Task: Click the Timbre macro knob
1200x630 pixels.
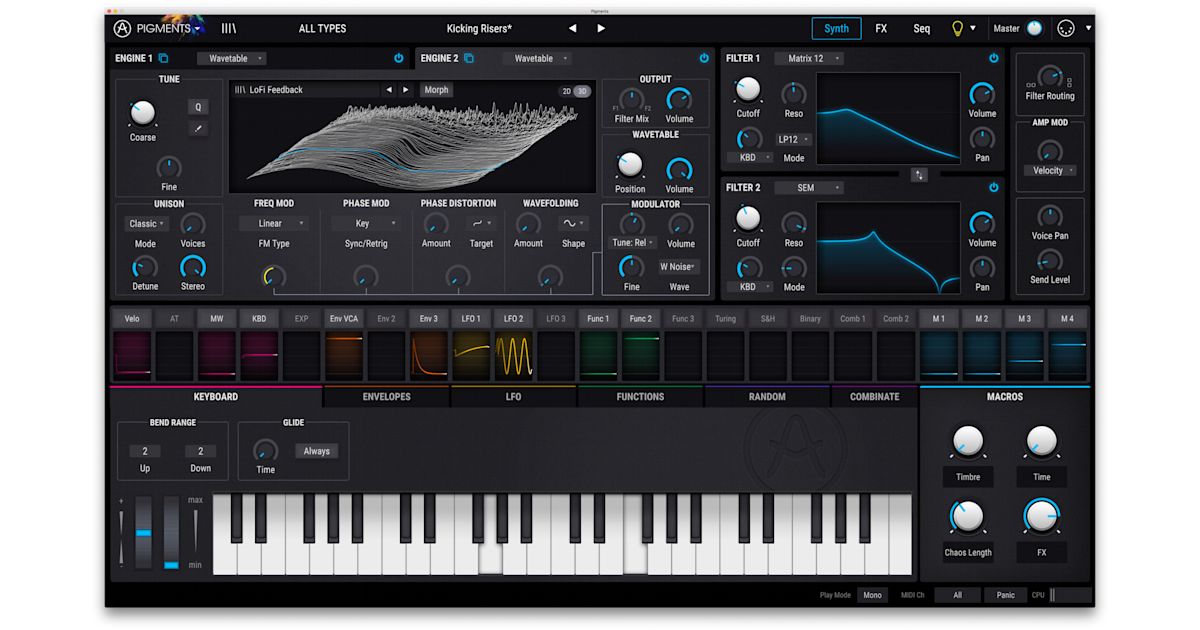Action: pos(968,441)
